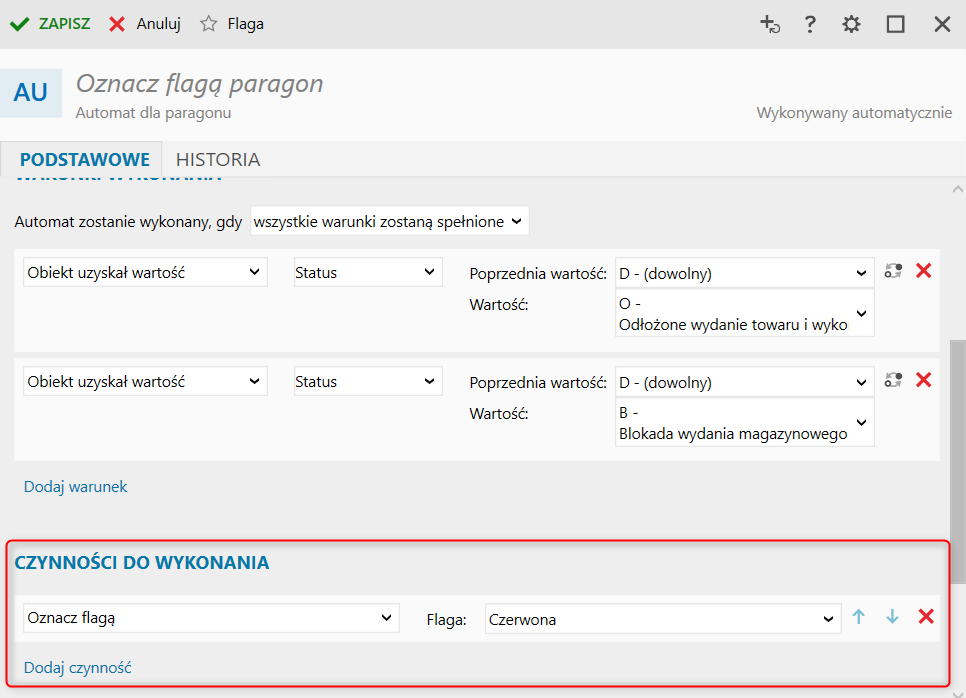The image size is (966, 698).
Task: Open Status dropdown in second condition
Action: [368, 381]
